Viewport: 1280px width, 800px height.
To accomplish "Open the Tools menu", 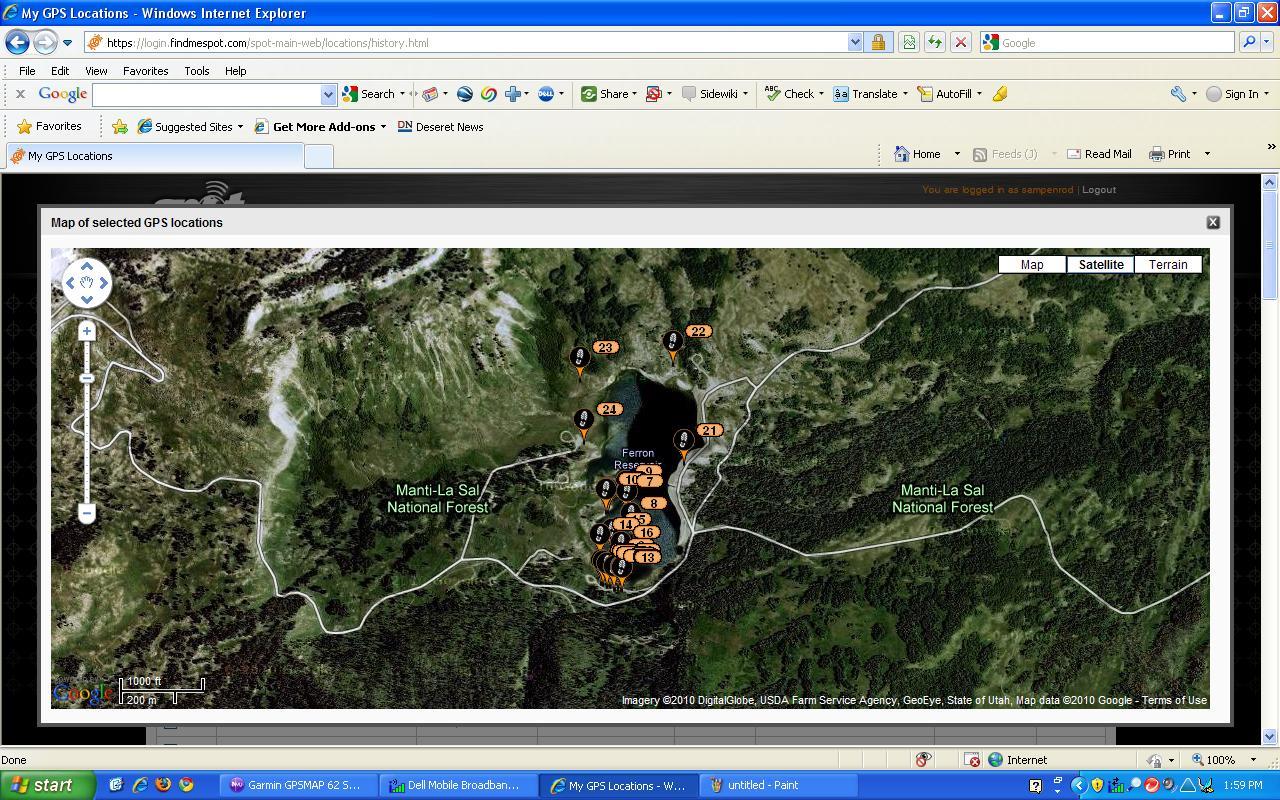I will coord(196,71).
